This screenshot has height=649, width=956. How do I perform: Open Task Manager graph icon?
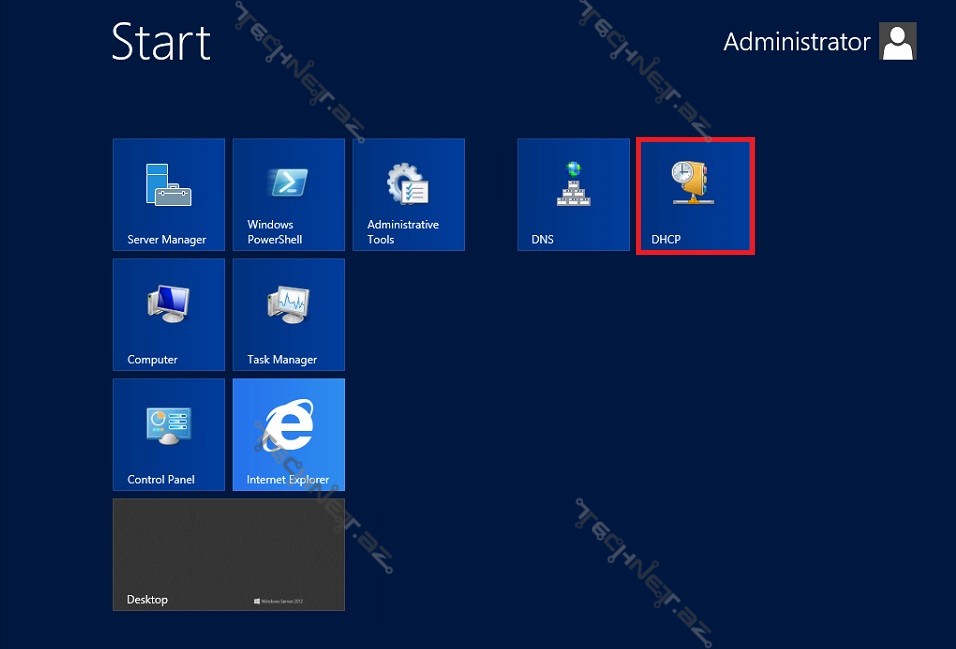coord(288,305)
